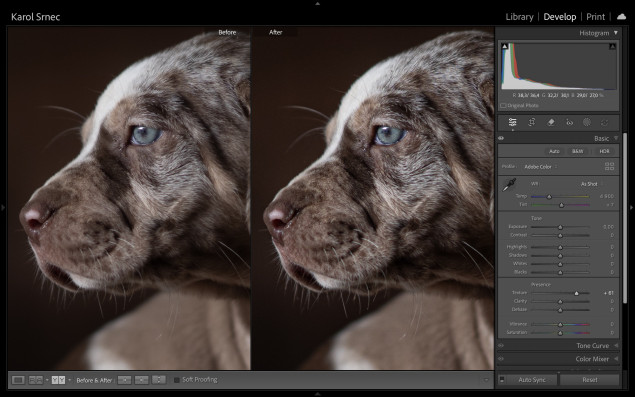The width and height of the screenshot is (635, 397).
Task: Toggle shadow clipping indicator in histogram
Action: 505,47
